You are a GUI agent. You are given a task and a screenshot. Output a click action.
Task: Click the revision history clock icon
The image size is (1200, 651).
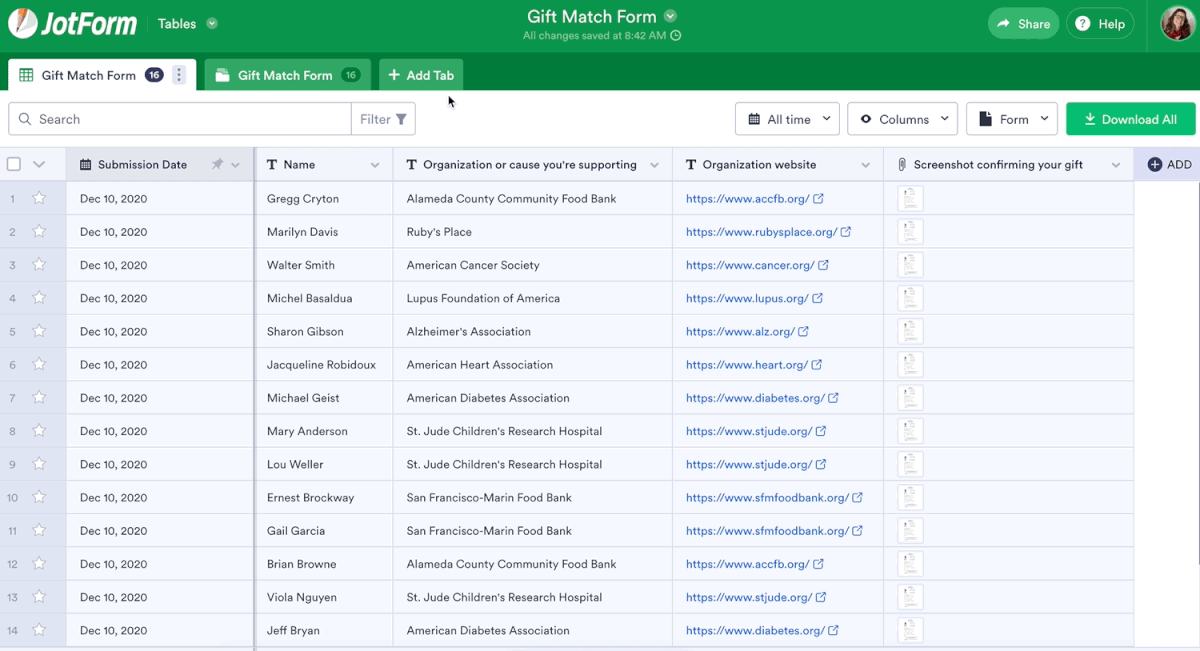(x=676, y=36)
